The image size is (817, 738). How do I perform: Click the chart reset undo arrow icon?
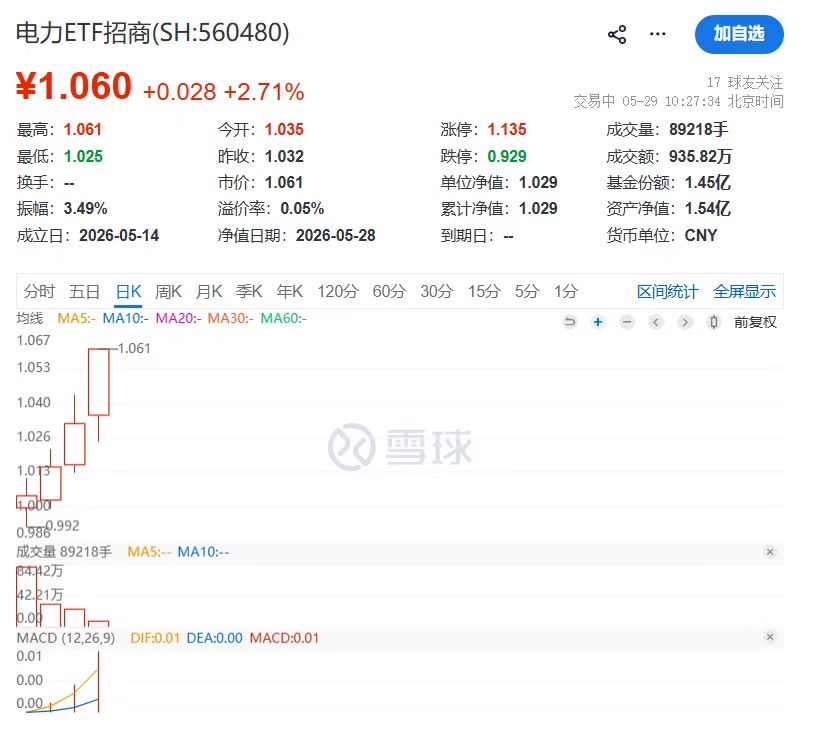coord(570,322)
